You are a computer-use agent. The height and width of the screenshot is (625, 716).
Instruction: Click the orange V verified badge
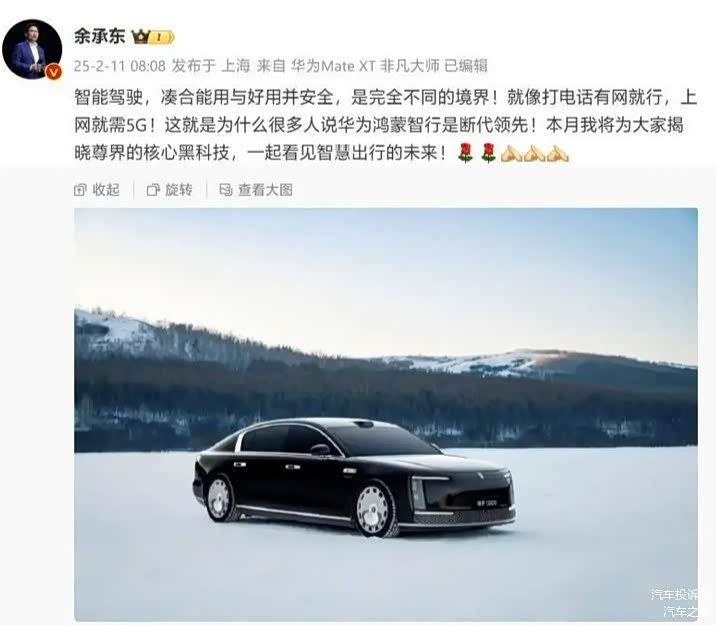[54, 72]
